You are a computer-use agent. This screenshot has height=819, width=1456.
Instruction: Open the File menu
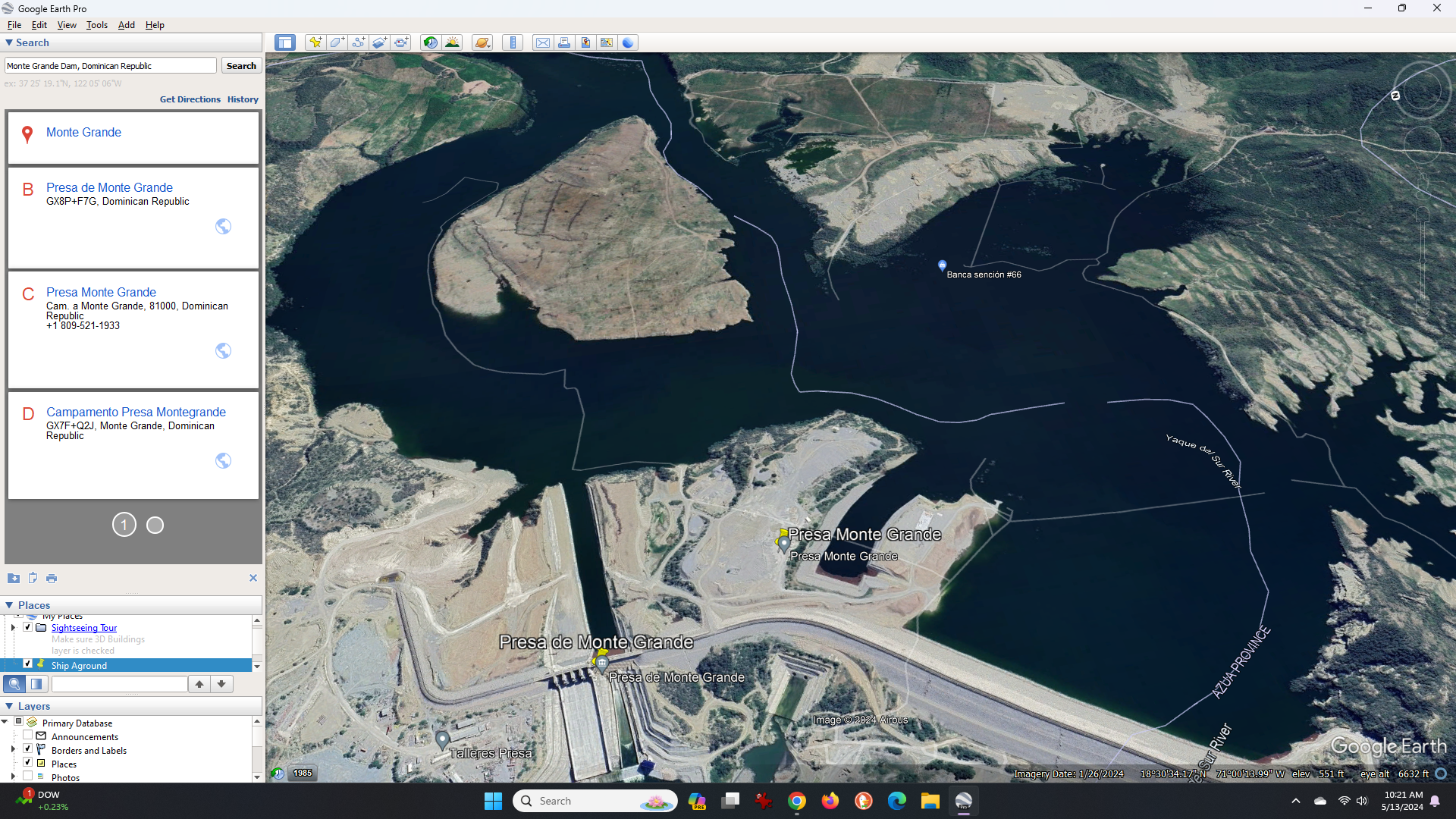coord(14,25)
